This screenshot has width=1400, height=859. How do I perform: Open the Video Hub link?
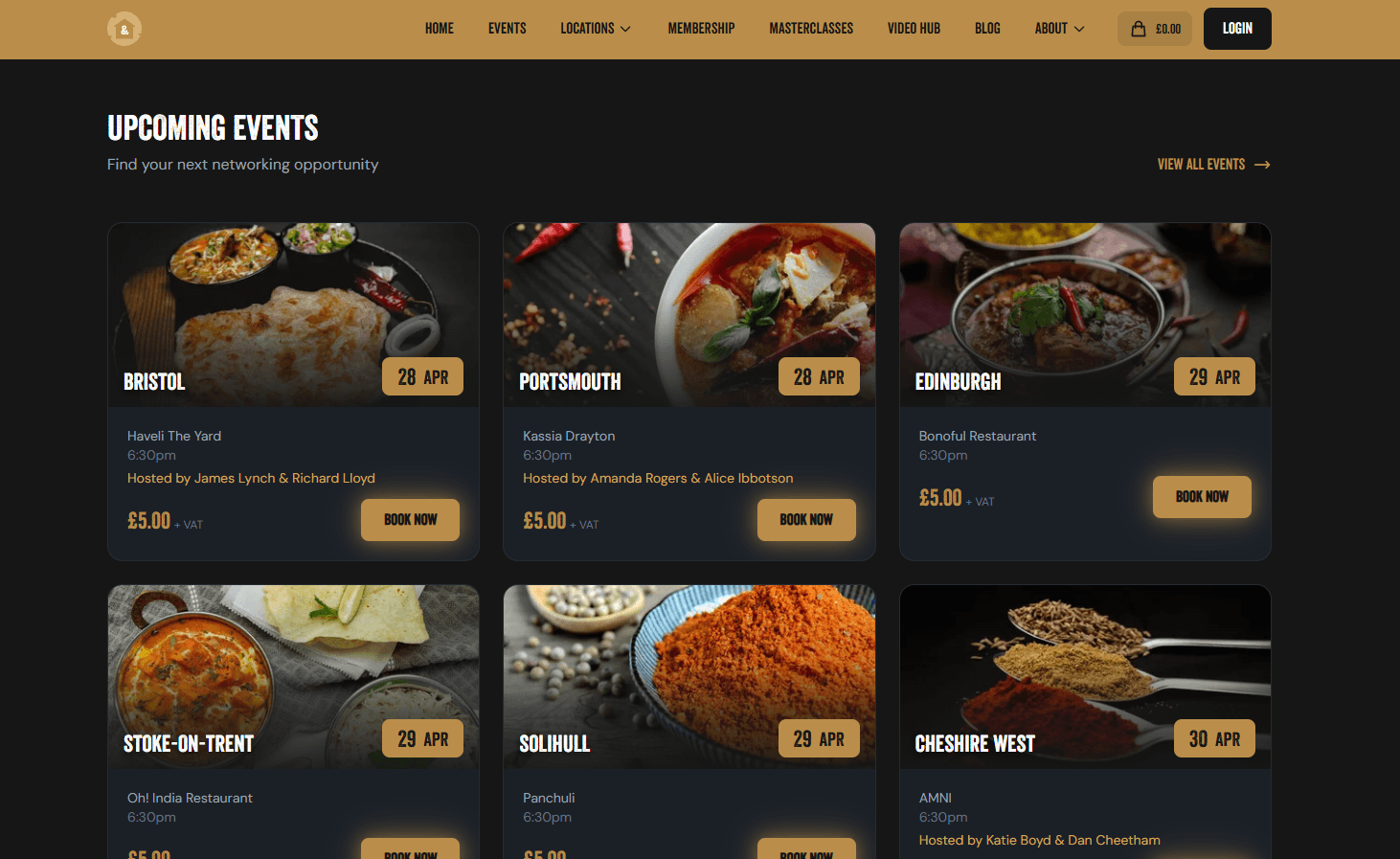pos(914,29)
